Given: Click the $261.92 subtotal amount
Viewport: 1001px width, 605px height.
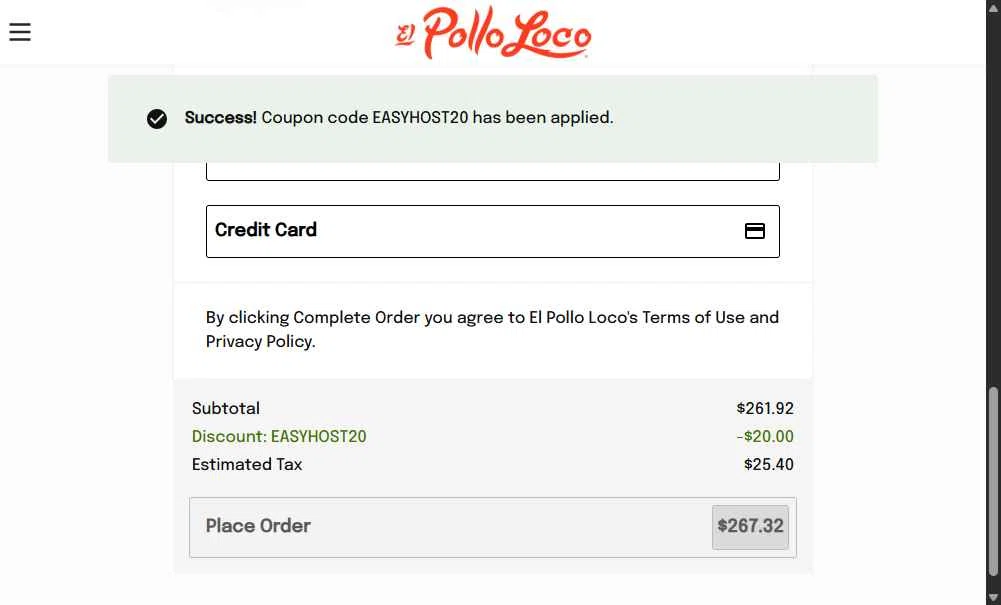Looking at the screenshot, I should click(x=765, y=408).
